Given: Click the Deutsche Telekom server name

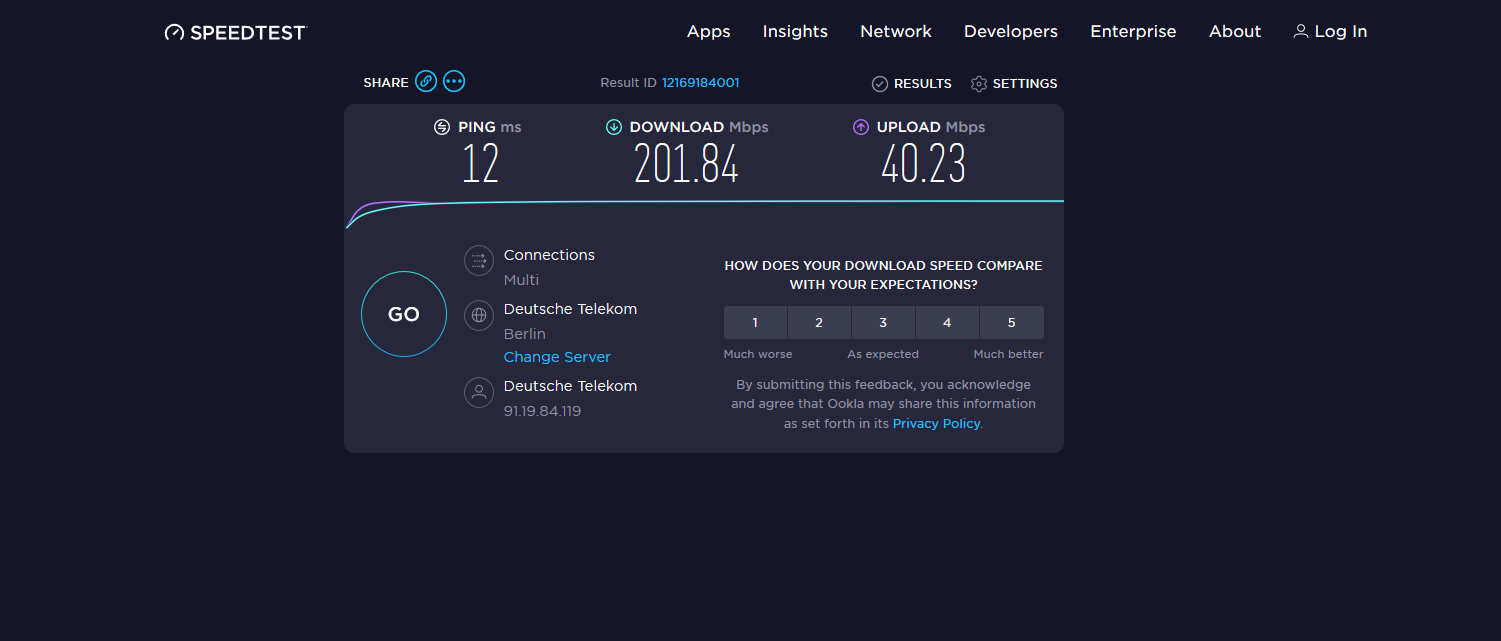Looking at the screenshot, I should coord(570,309).
